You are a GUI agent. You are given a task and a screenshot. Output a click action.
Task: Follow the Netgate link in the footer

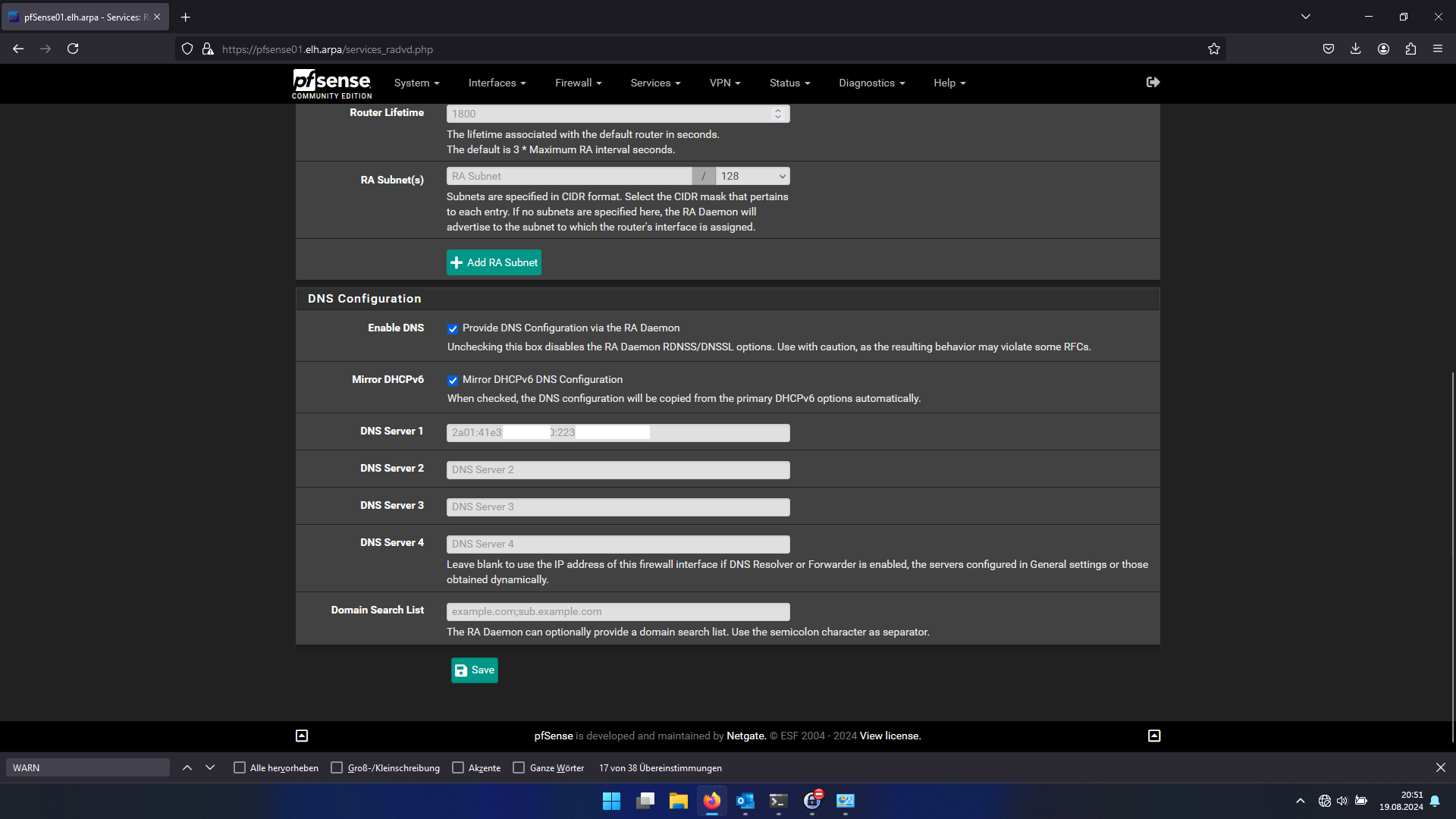pyautogui.click(x=746, y=736)
